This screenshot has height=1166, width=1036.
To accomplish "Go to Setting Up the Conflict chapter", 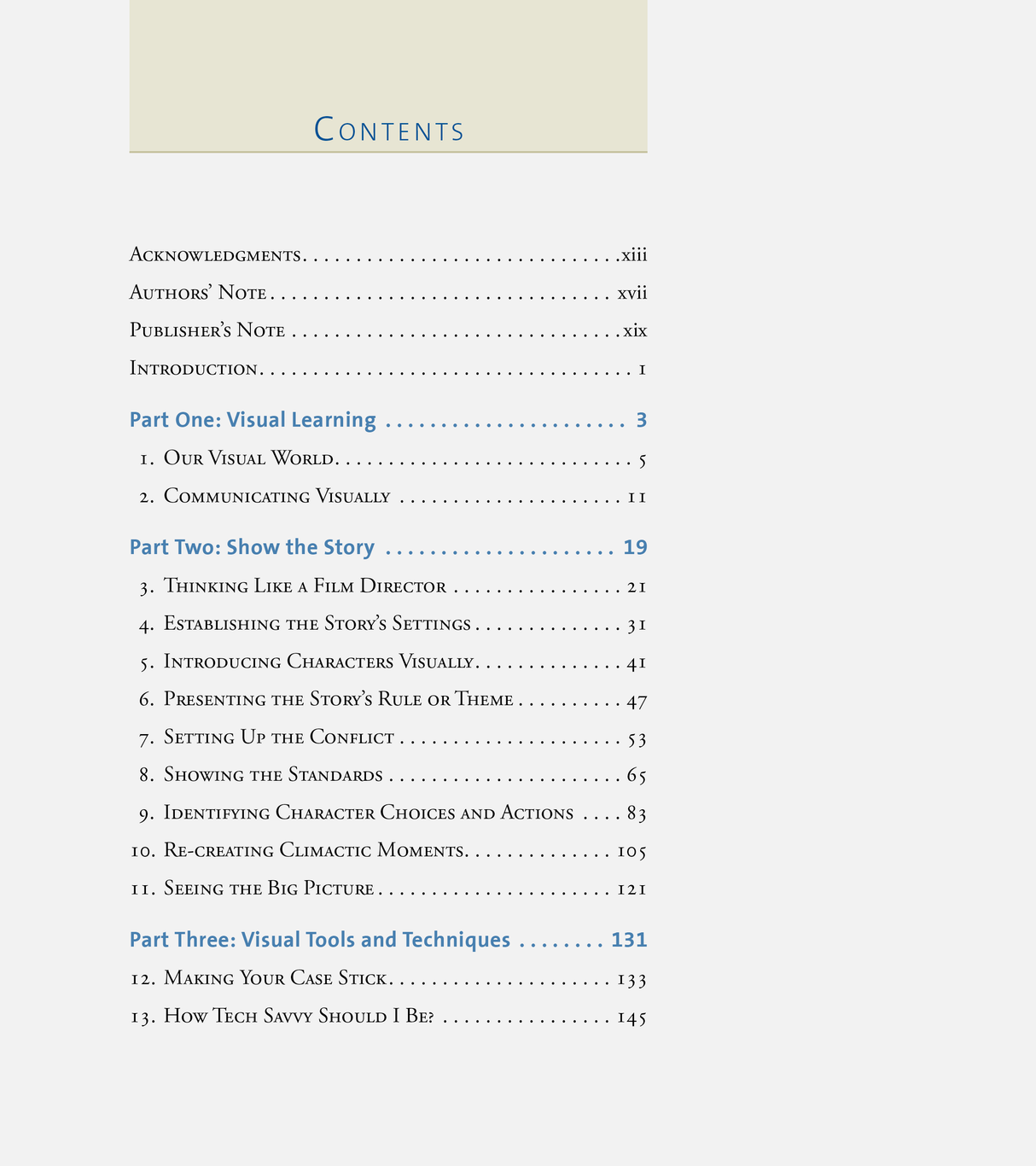I will tap(278, 737).
